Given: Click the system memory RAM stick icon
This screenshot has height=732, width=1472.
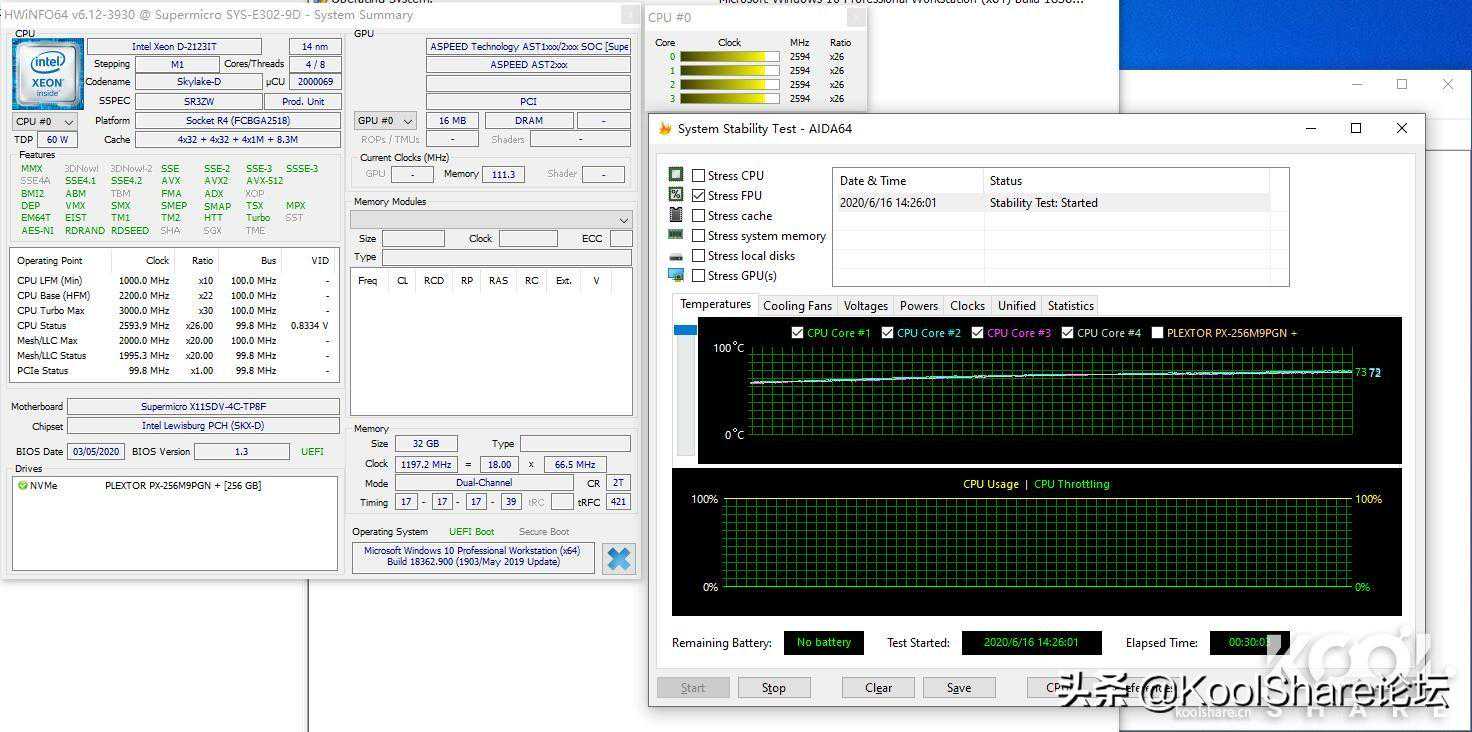Looking at the screenshot, I should (x=676, y=235).
